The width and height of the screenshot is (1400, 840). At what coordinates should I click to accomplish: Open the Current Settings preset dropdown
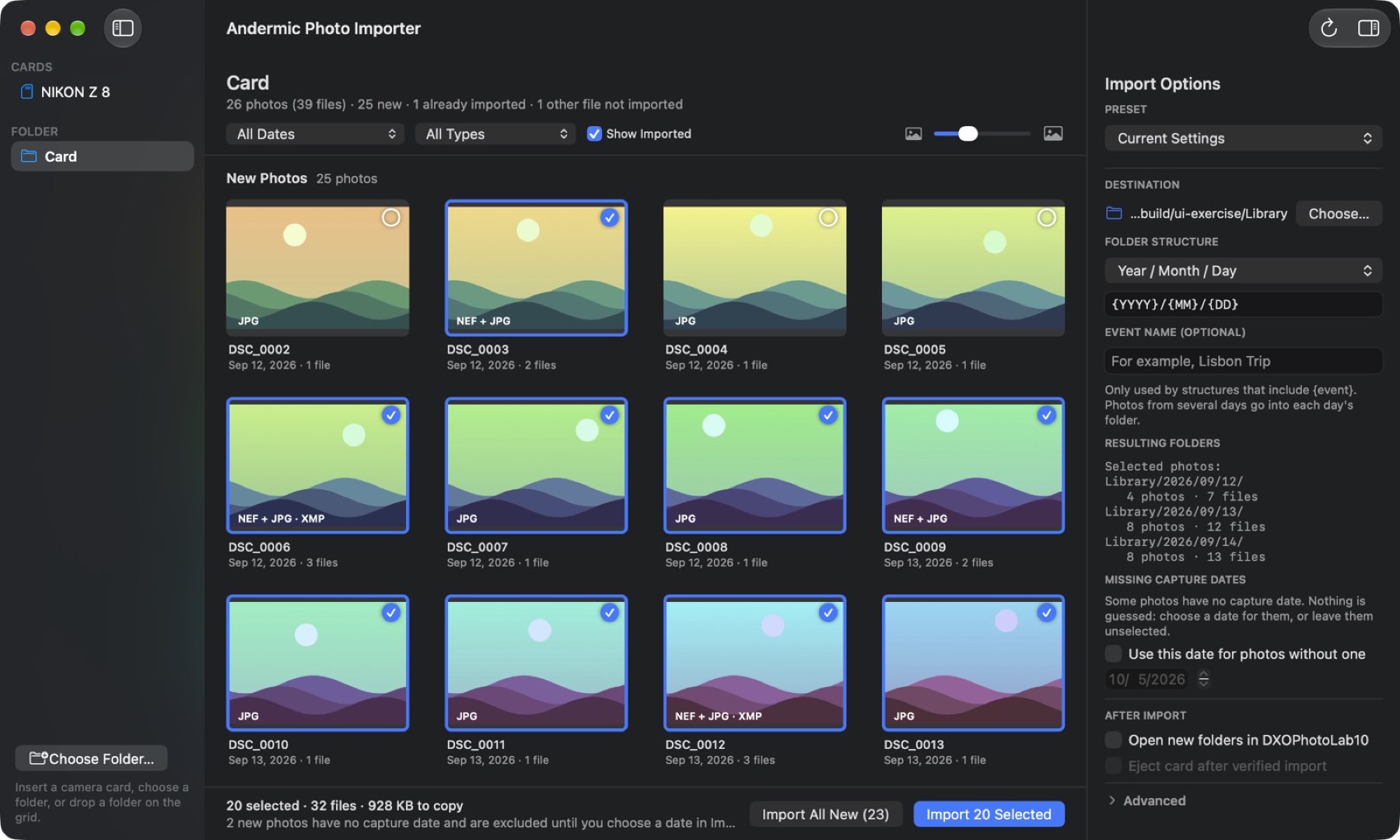tap(1243, 138)
